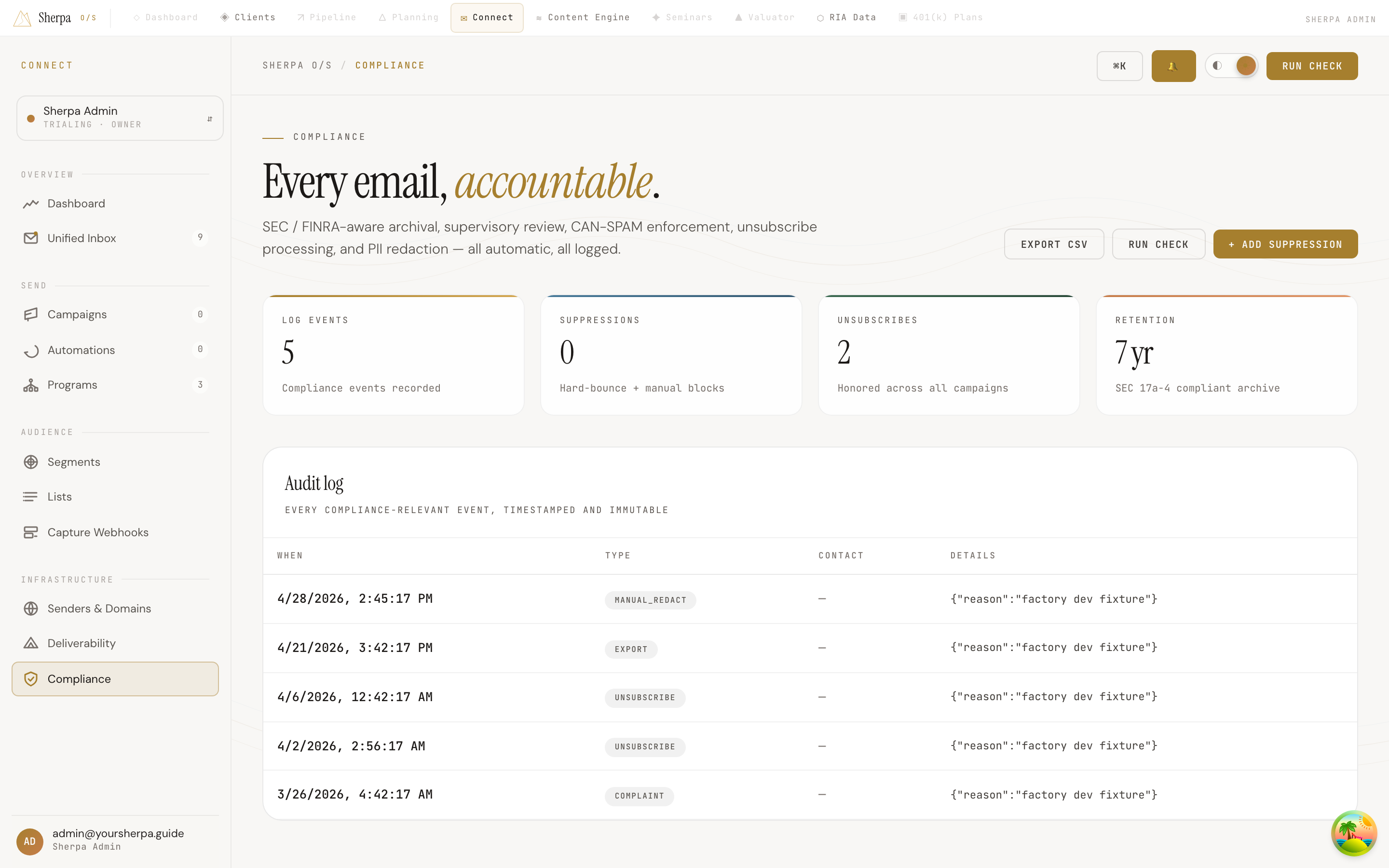Click the Valuator triangle icon
Image resolution: width=1389 pixels, height=868 pixels.
pyautogui.click(x=739, y=17)
